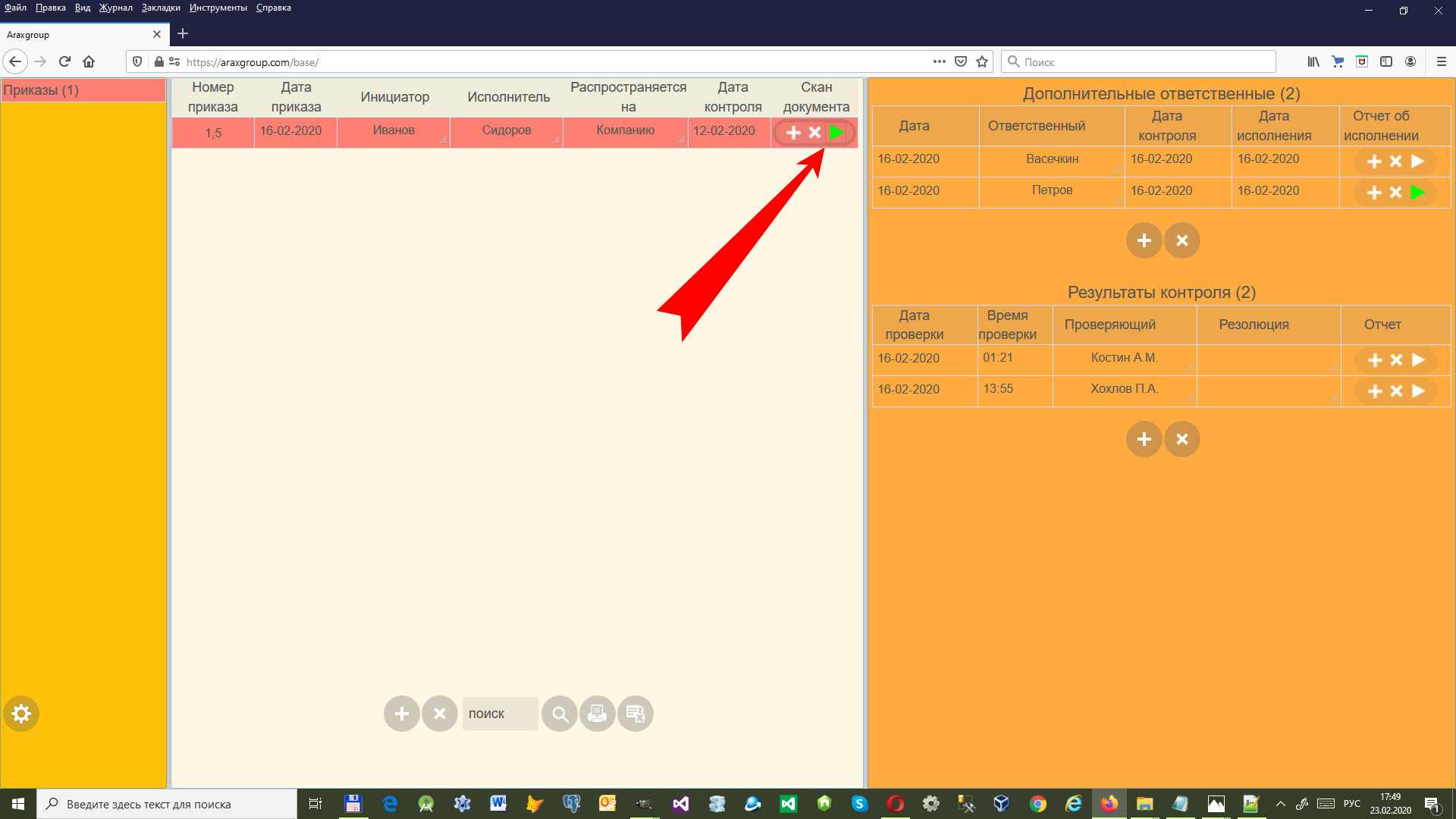
Task: Click the X icon in Скан документа cell
Action: coord(814,133)
